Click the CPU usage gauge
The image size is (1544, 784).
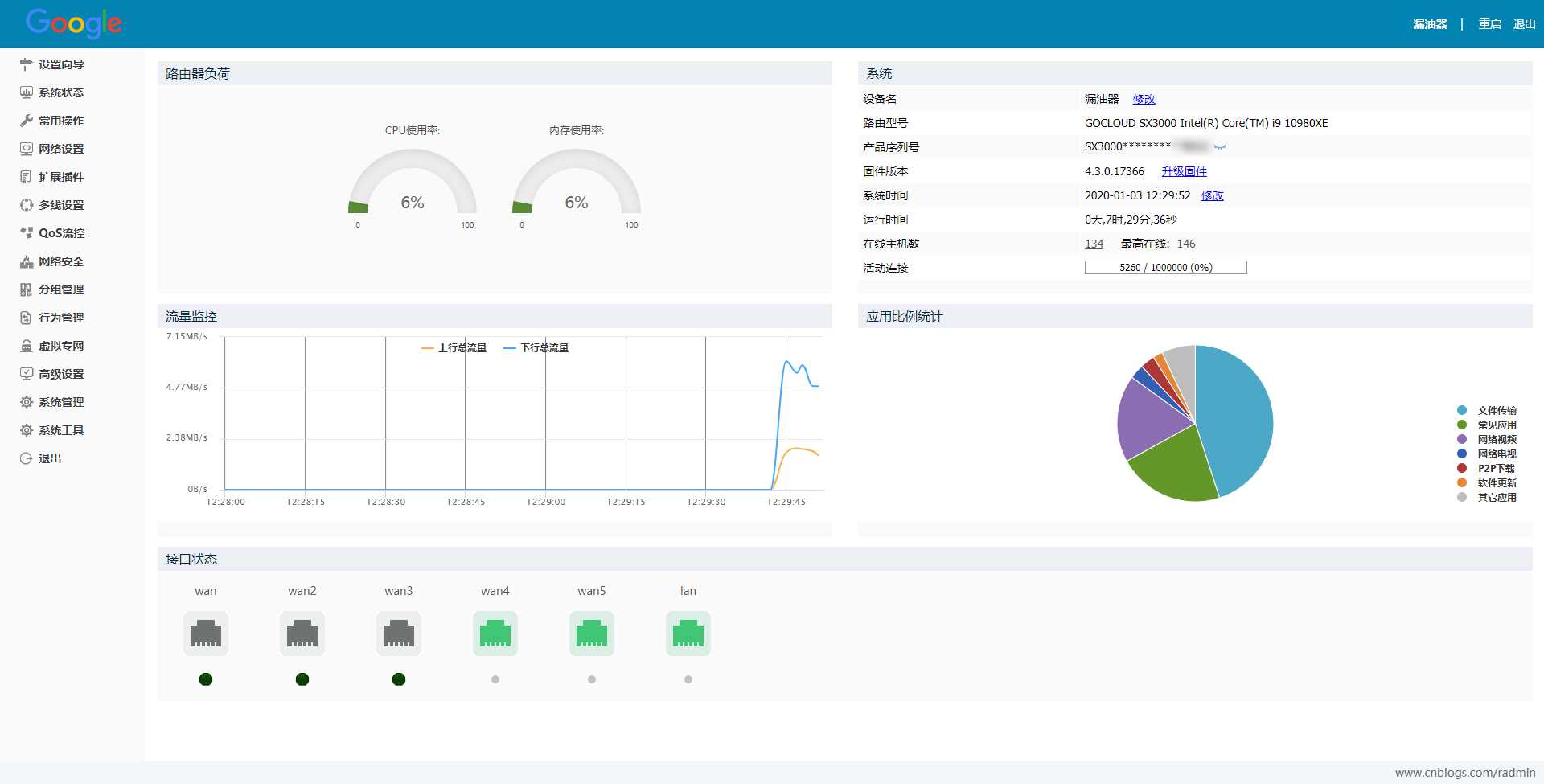click(x=413, y=182)
